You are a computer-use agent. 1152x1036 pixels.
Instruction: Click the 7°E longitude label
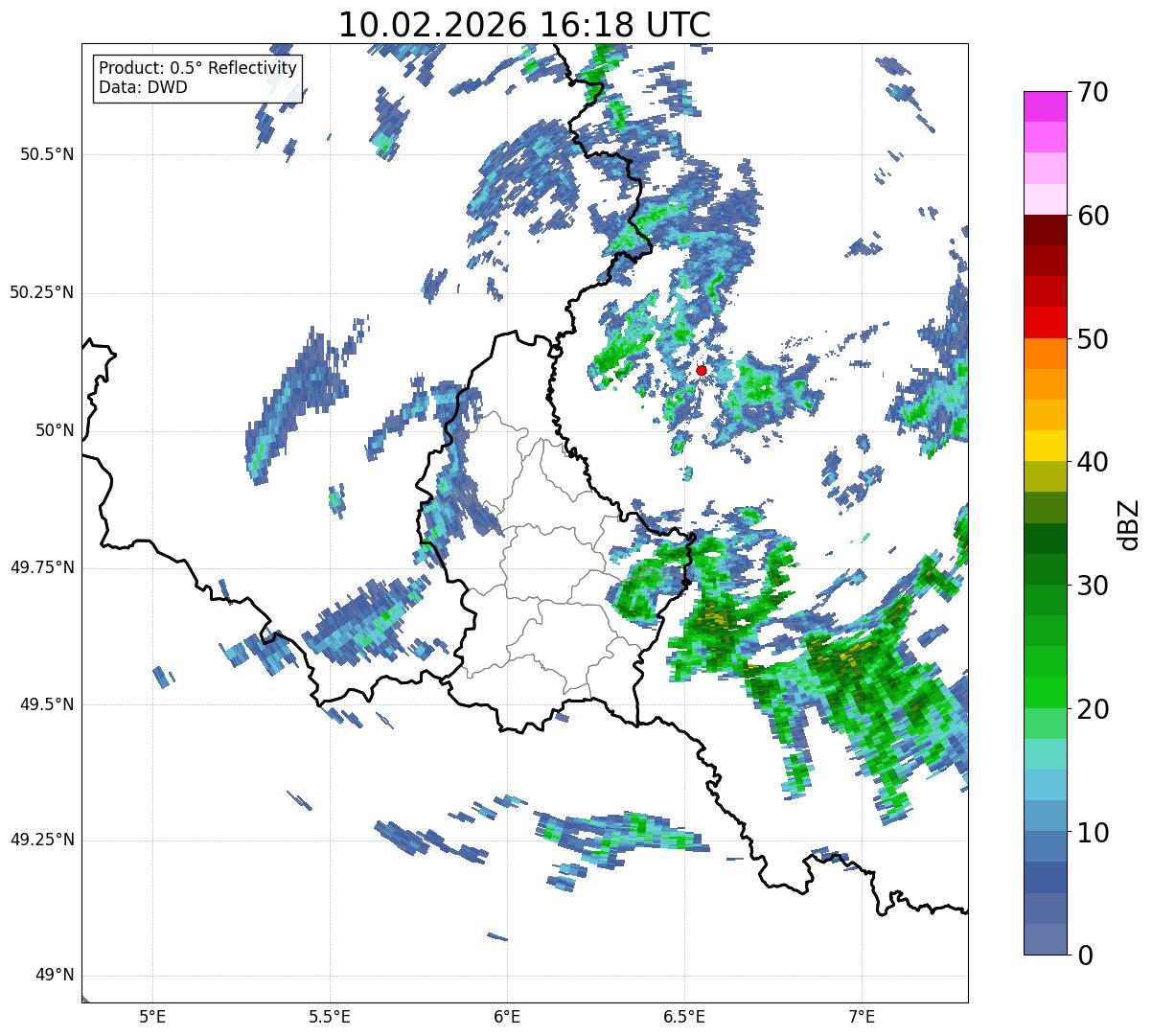coord(862,1016)
